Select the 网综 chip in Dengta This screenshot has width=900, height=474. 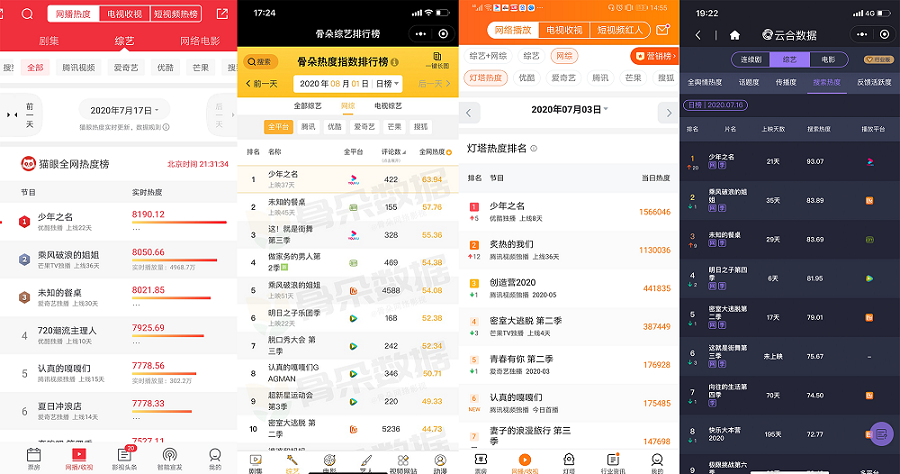(x=564, y=56)
